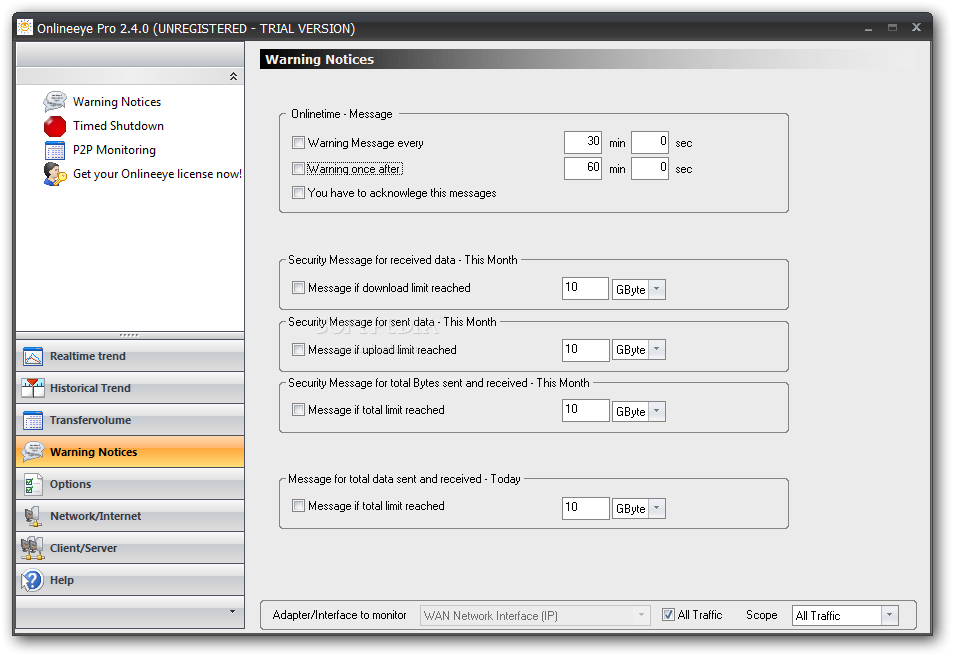Click the Transfervolume table icon
This screenshot has width=953, height=656.
point(33,420)
